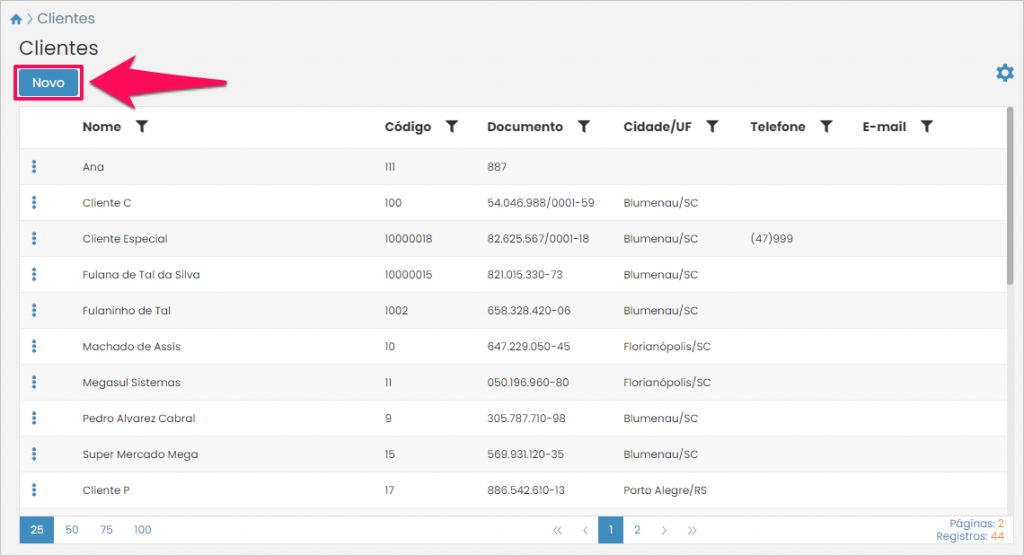The height and width of the screenshot is (556, 1024).
Task: Go to next page arrow
Action: (664, 530)
